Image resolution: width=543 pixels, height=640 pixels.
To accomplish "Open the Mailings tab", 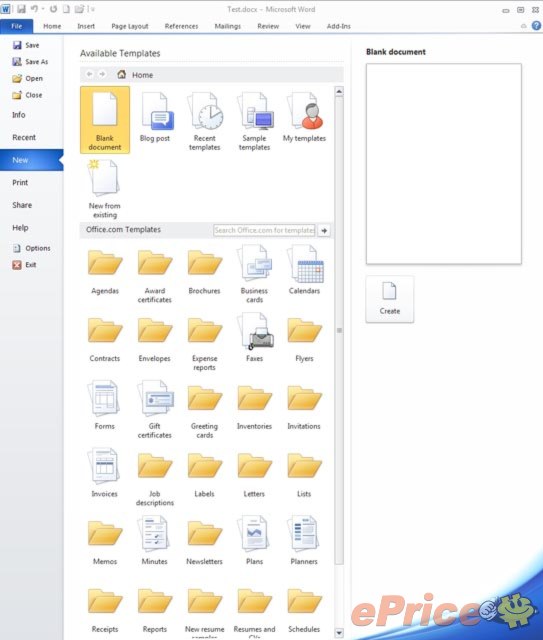I will [228, 26].
